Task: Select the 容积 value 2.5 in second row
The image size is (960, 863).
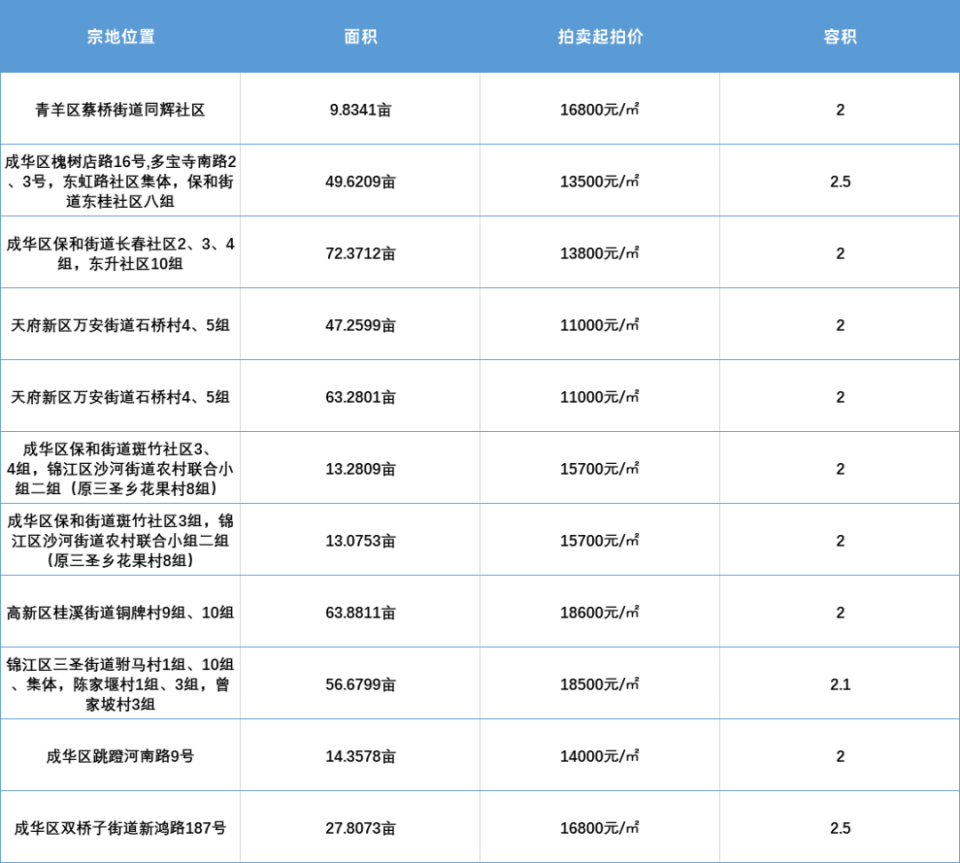Action: click(841, 181)
